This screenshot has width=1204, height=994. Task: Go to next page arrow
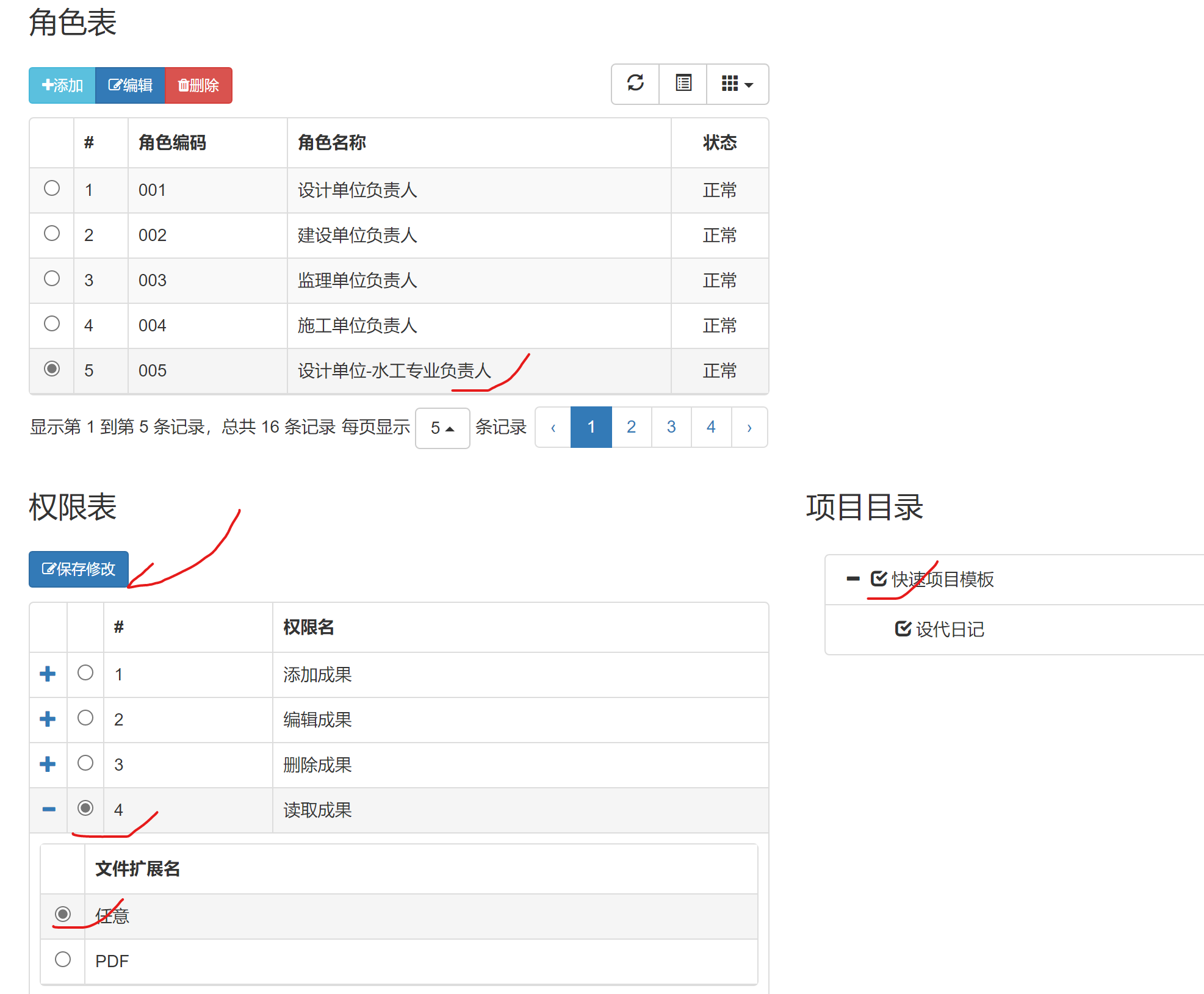click(x=749, y=427)
